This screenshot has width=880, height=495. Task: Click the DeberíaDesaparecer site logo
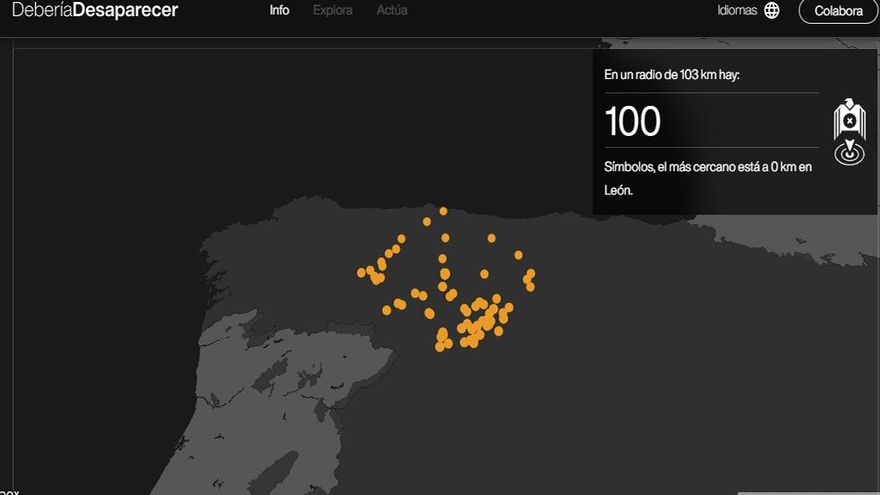coord(95,11)
